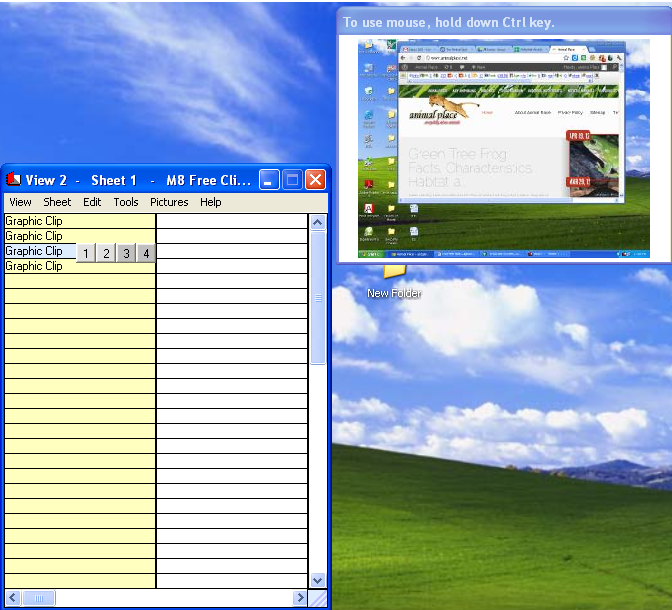The image size is (672, 610).
Task: Open the Edit menu
Action: pos(92,202)
